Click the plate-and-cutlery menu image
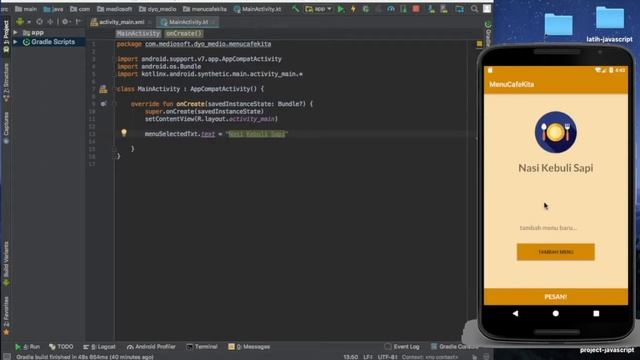640x360 pixels. (x=556, y=132)
